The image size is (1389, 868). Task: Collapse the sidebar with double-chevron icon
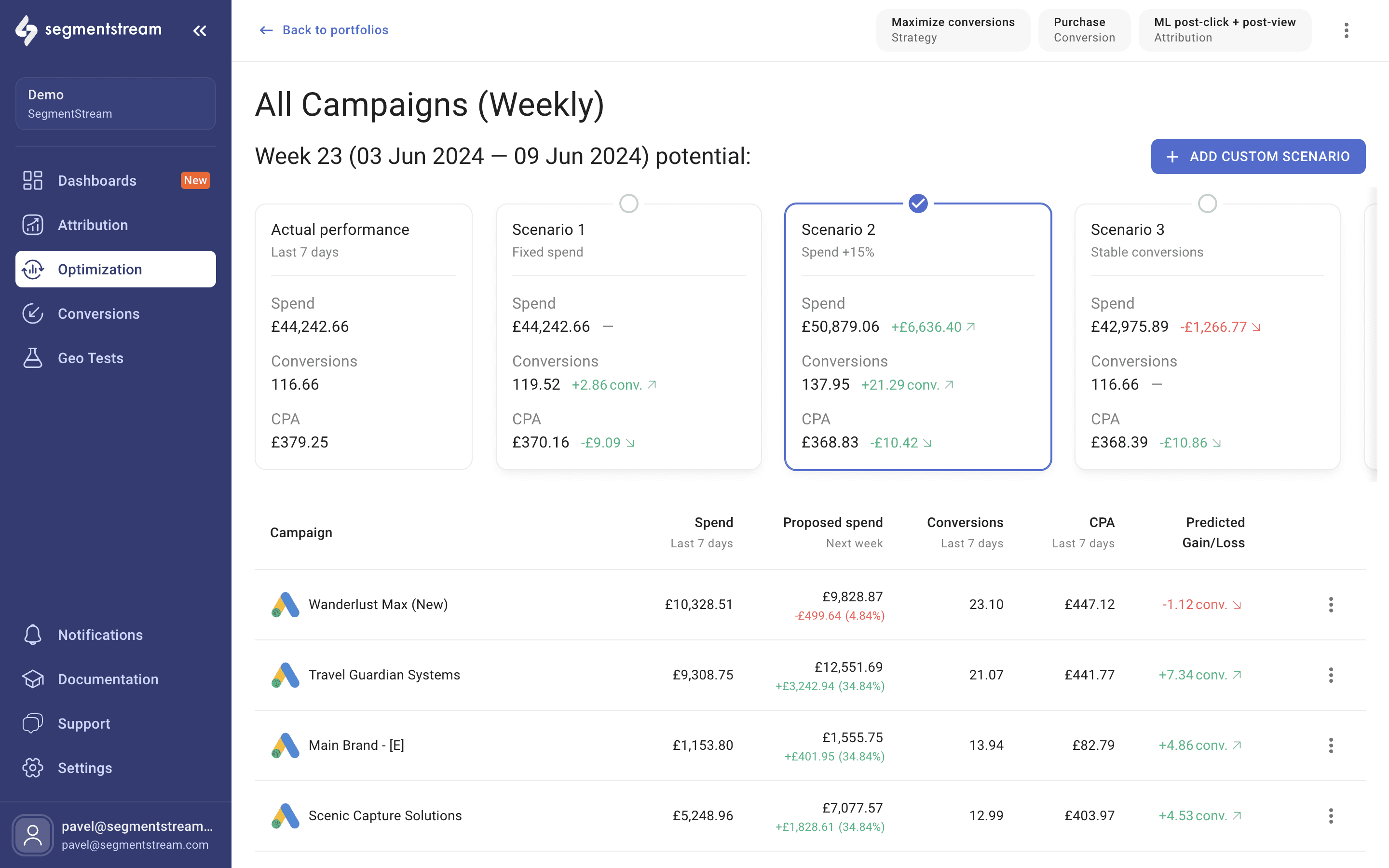(199, 31)
